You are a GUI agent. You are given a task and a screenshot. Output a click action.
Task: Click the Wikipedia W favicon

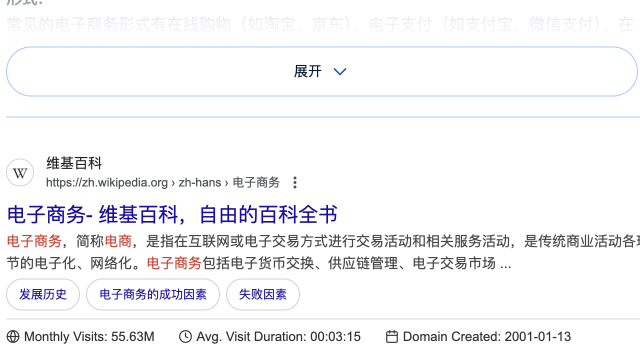pos(20,173)
